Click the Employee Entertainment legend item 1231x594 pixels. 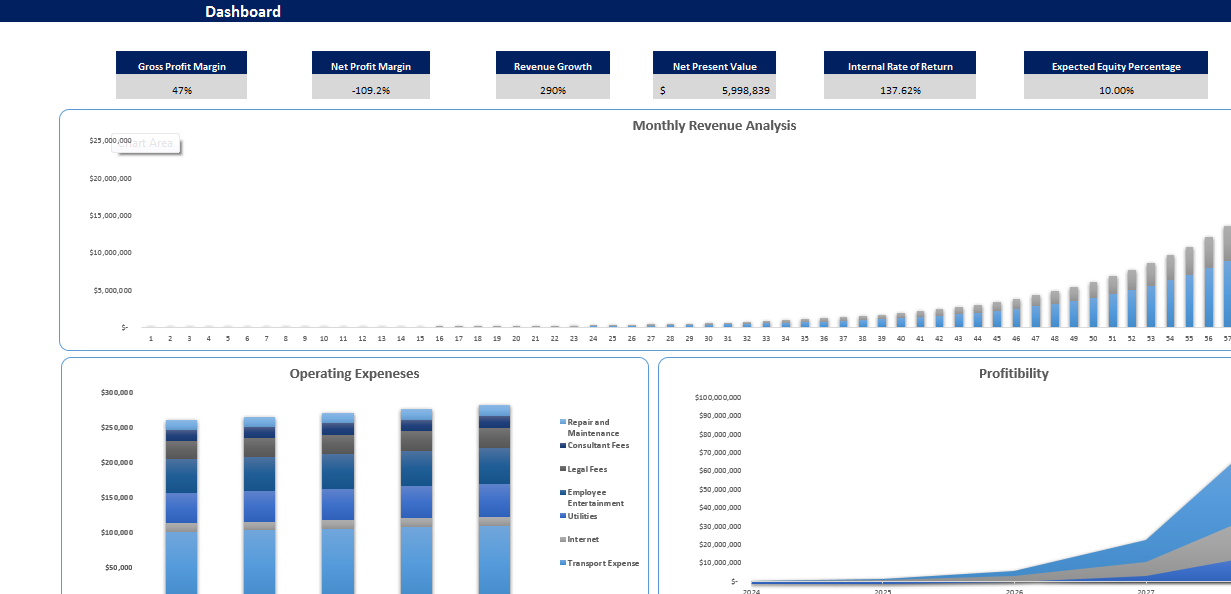pos(594,497)
